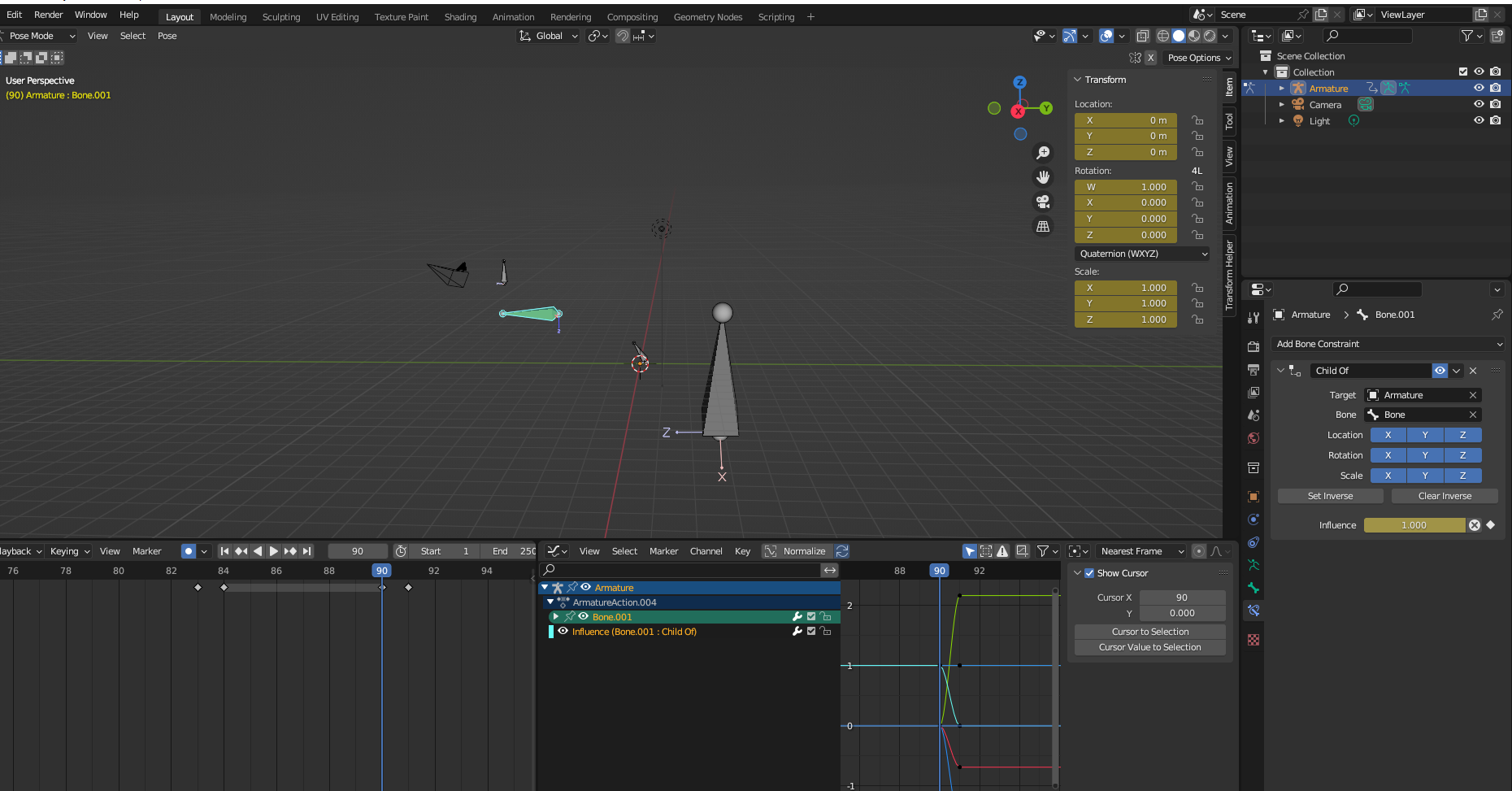
Task: Uncheck the Show Cursor checkbox
Action: point(1089,573)
